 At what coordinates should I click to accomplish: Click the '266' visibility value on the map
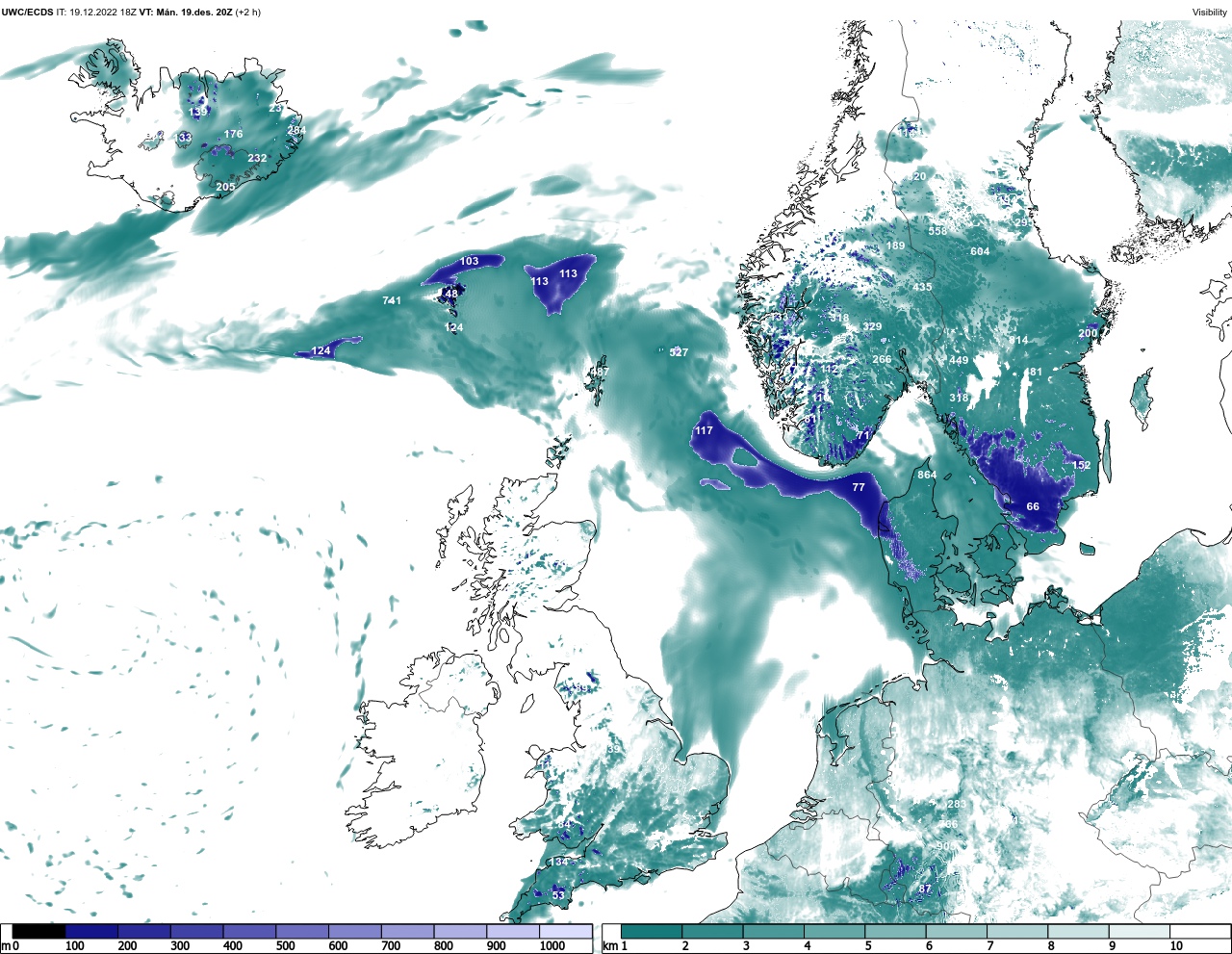click(882, 359)
